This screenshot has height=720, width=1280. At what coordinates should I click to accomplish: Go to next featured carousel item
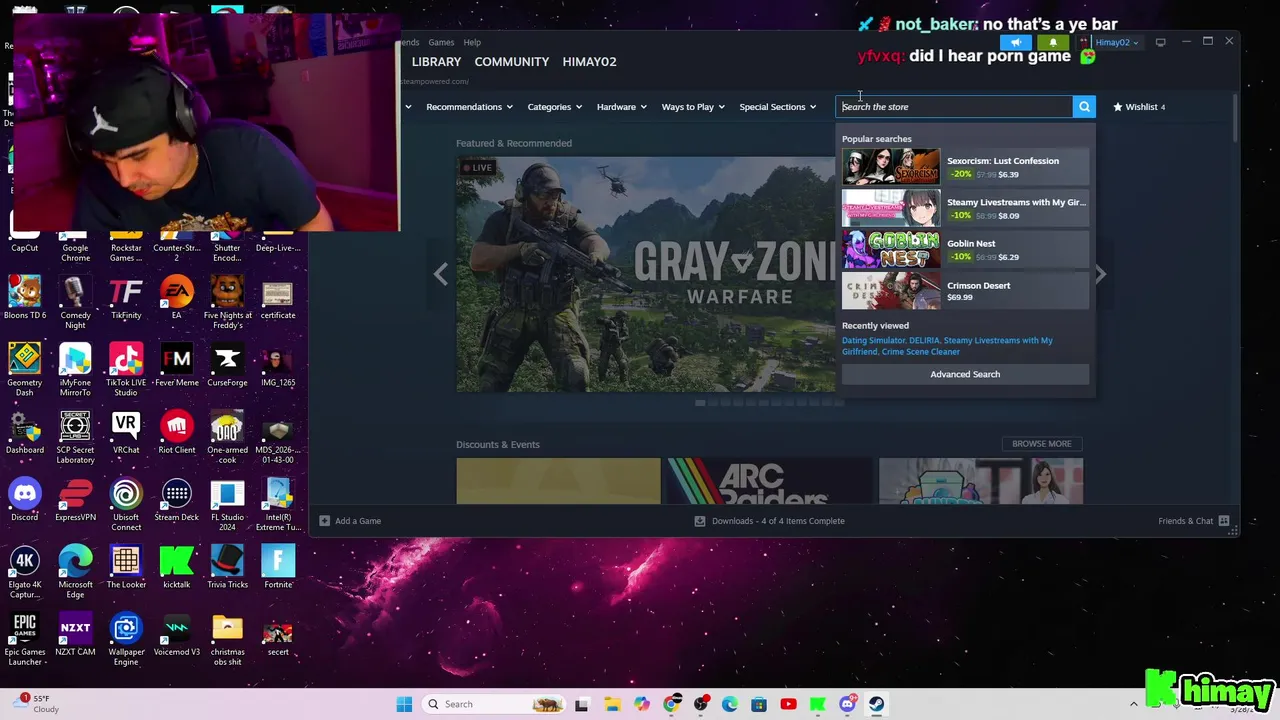(x=1100, y=274)
